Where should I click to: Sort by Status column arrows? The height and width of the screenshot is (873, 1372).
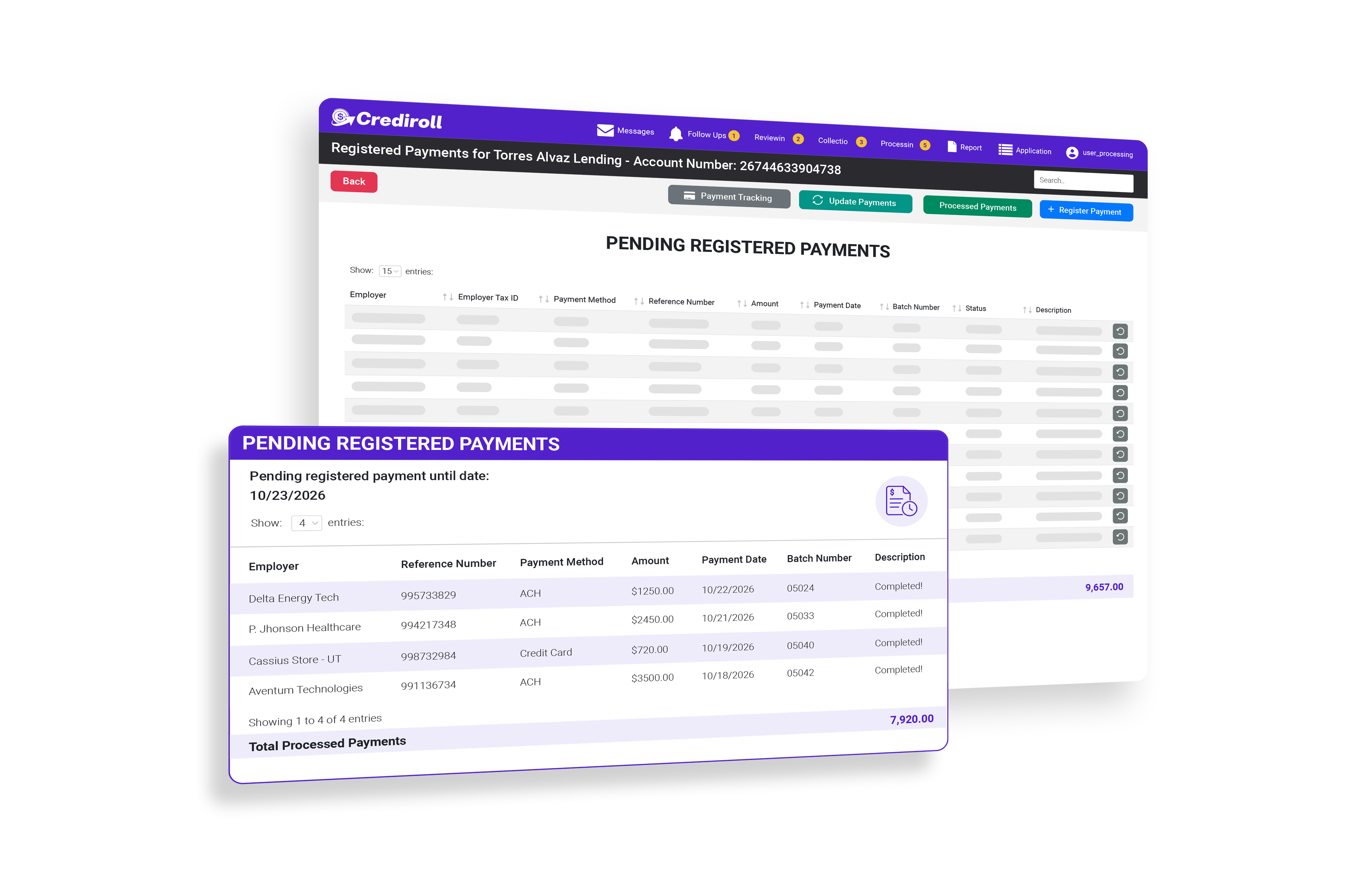[x=956, y=308]
